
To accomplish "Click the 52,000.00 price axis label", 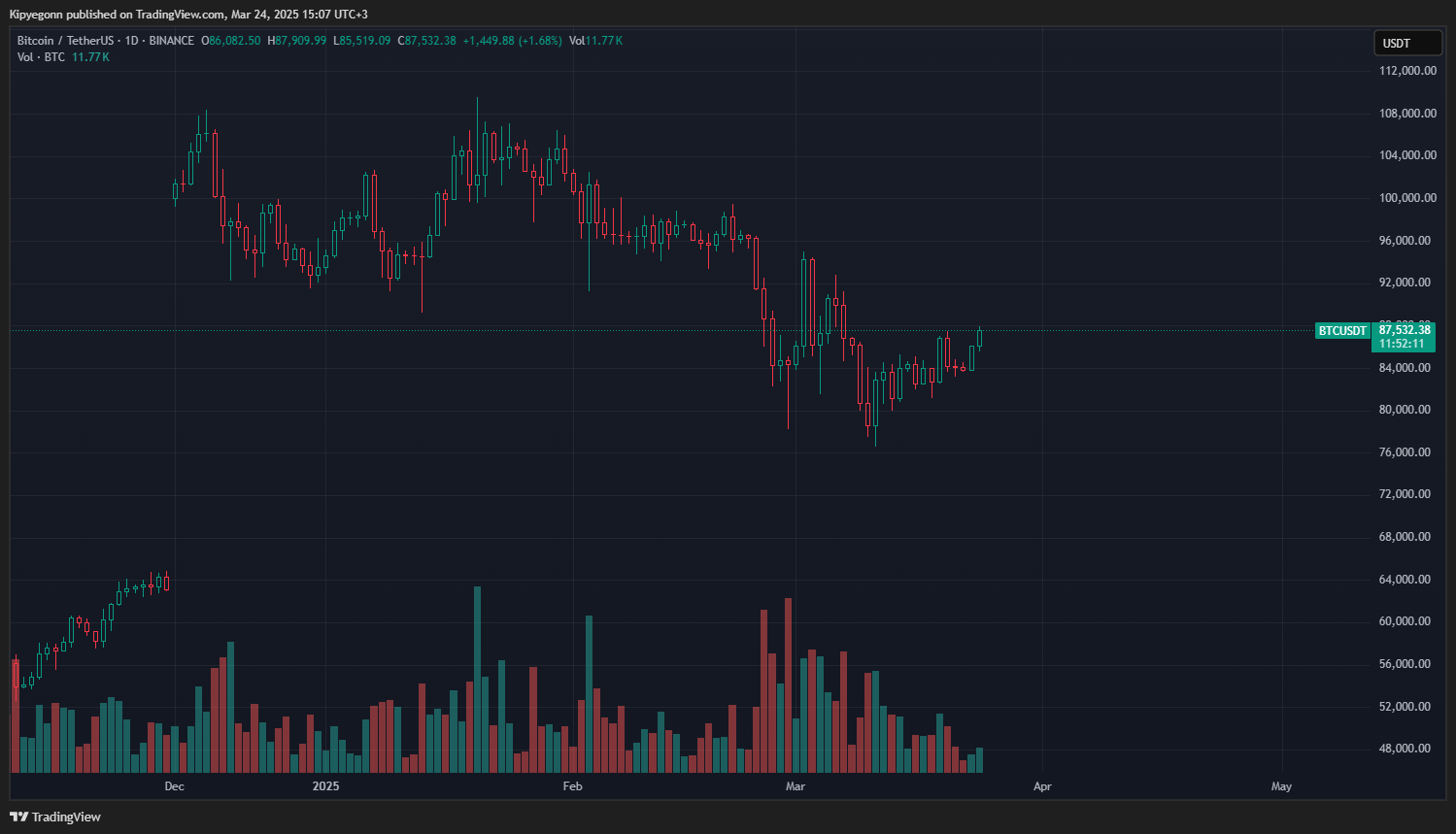I will point(1405,707).
